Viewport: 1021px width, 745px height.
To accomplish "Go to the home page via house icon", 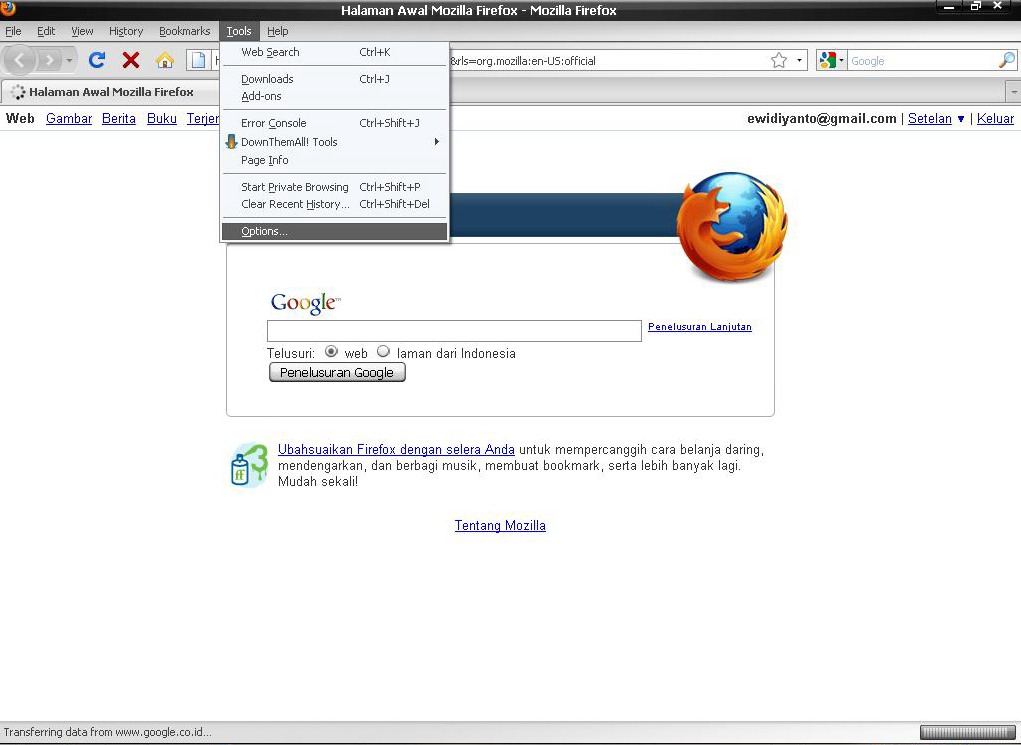I will (x=165, y=61).
